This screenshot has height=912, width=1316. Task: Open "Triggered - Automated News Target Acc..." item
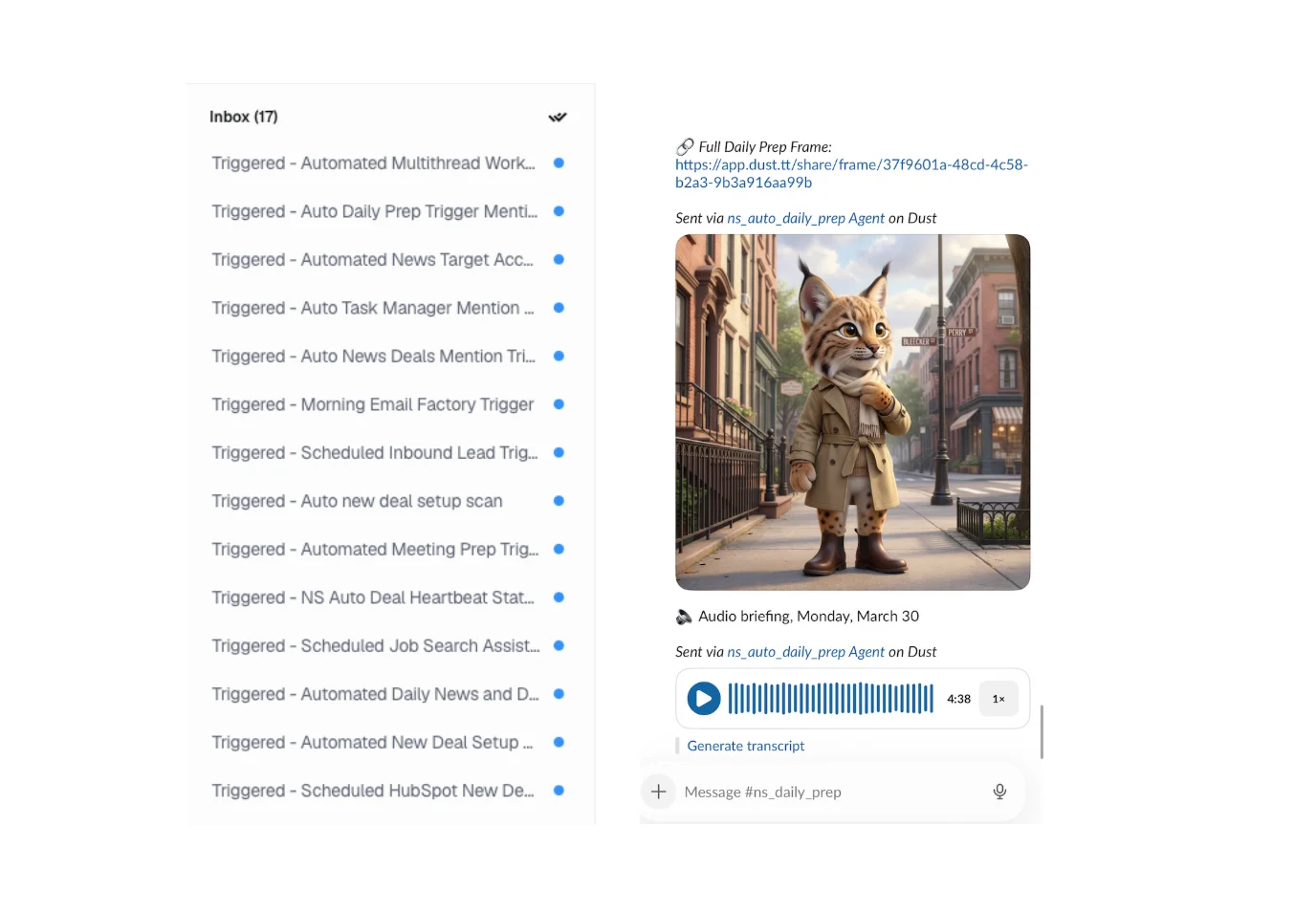pos(372,260)
